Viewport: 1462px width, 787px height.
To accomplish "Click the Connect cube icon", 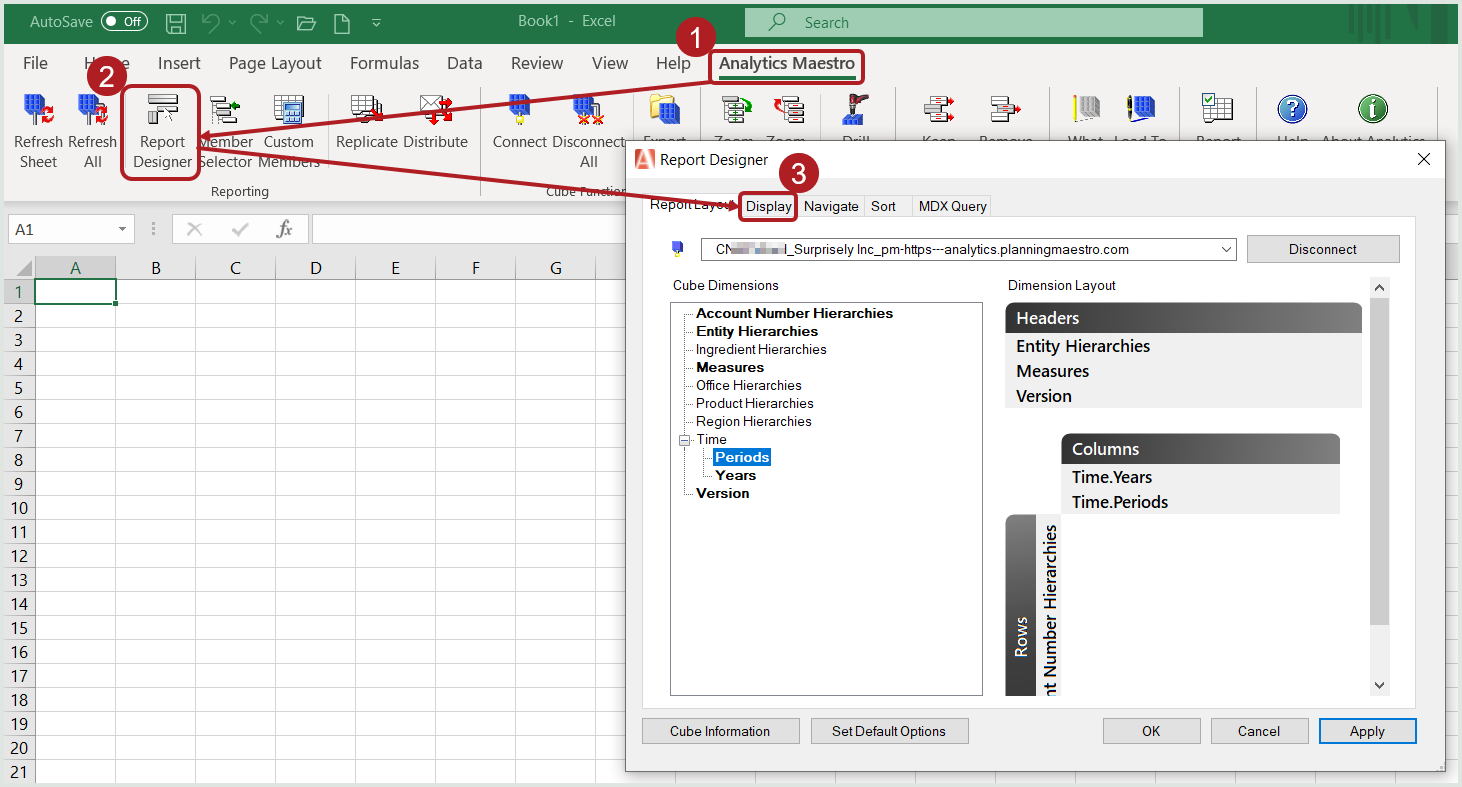I will [x=519, y=110].
